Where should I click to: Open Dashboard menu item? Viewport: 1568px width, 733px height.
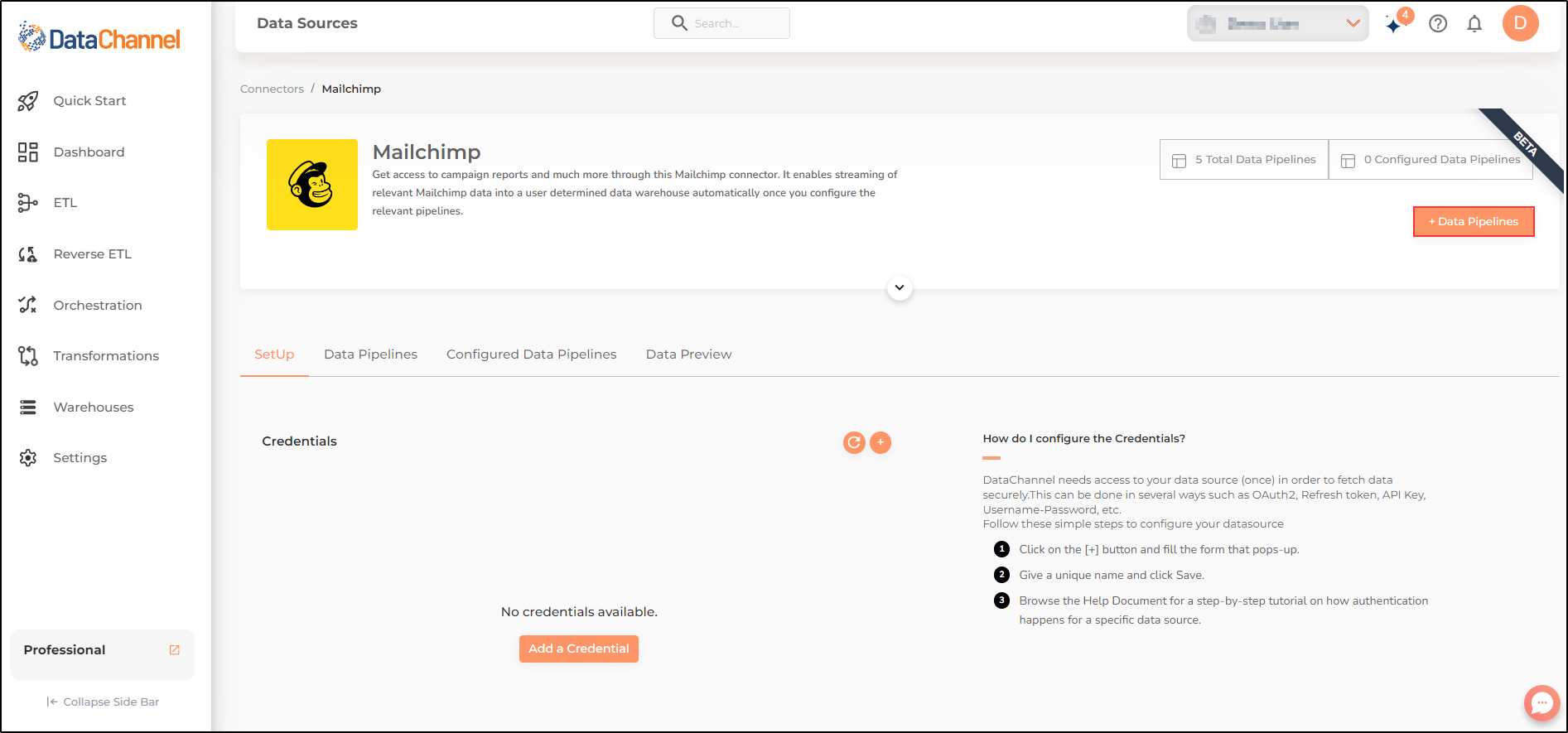(89, 152)
